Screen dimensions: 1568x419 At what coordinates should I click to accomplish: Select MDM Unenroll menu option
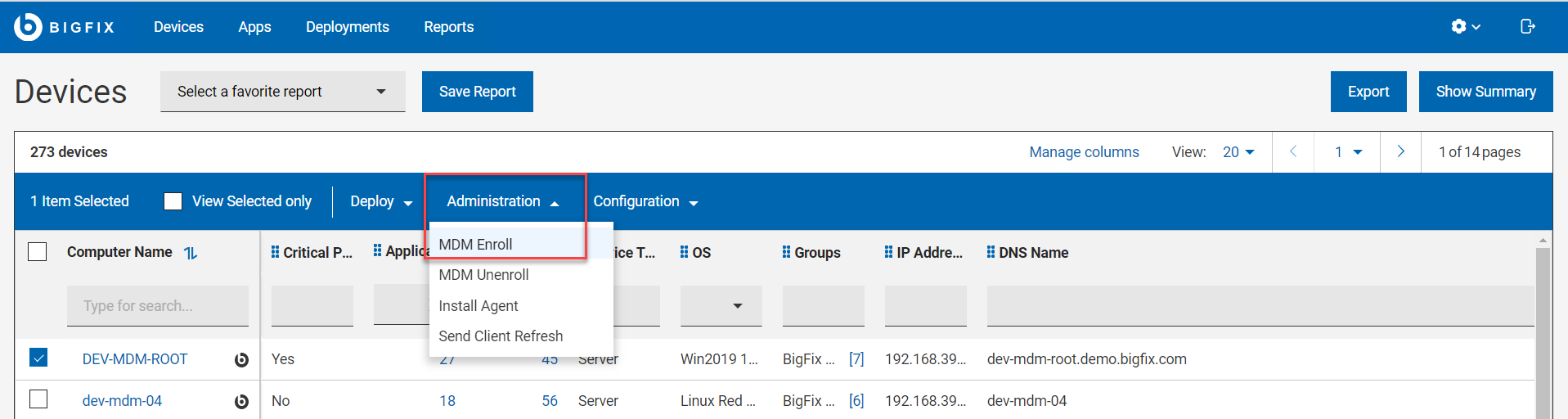(483, 275)
